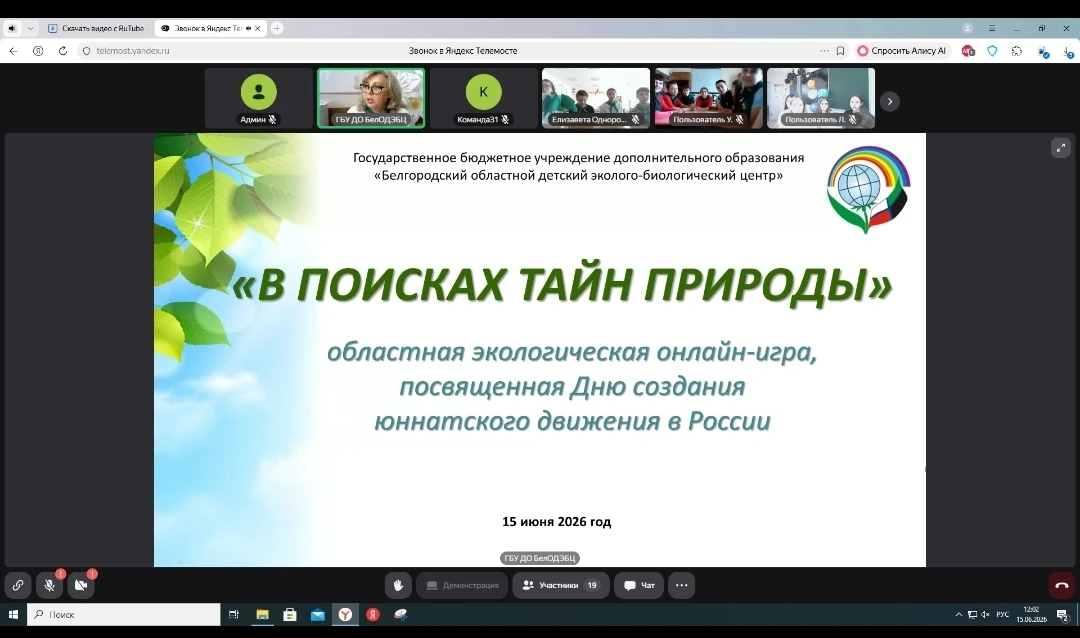Focus the telemost.yandex.ru address field
The height and width of the screenshot is (638, 1080).
[133, 51]
